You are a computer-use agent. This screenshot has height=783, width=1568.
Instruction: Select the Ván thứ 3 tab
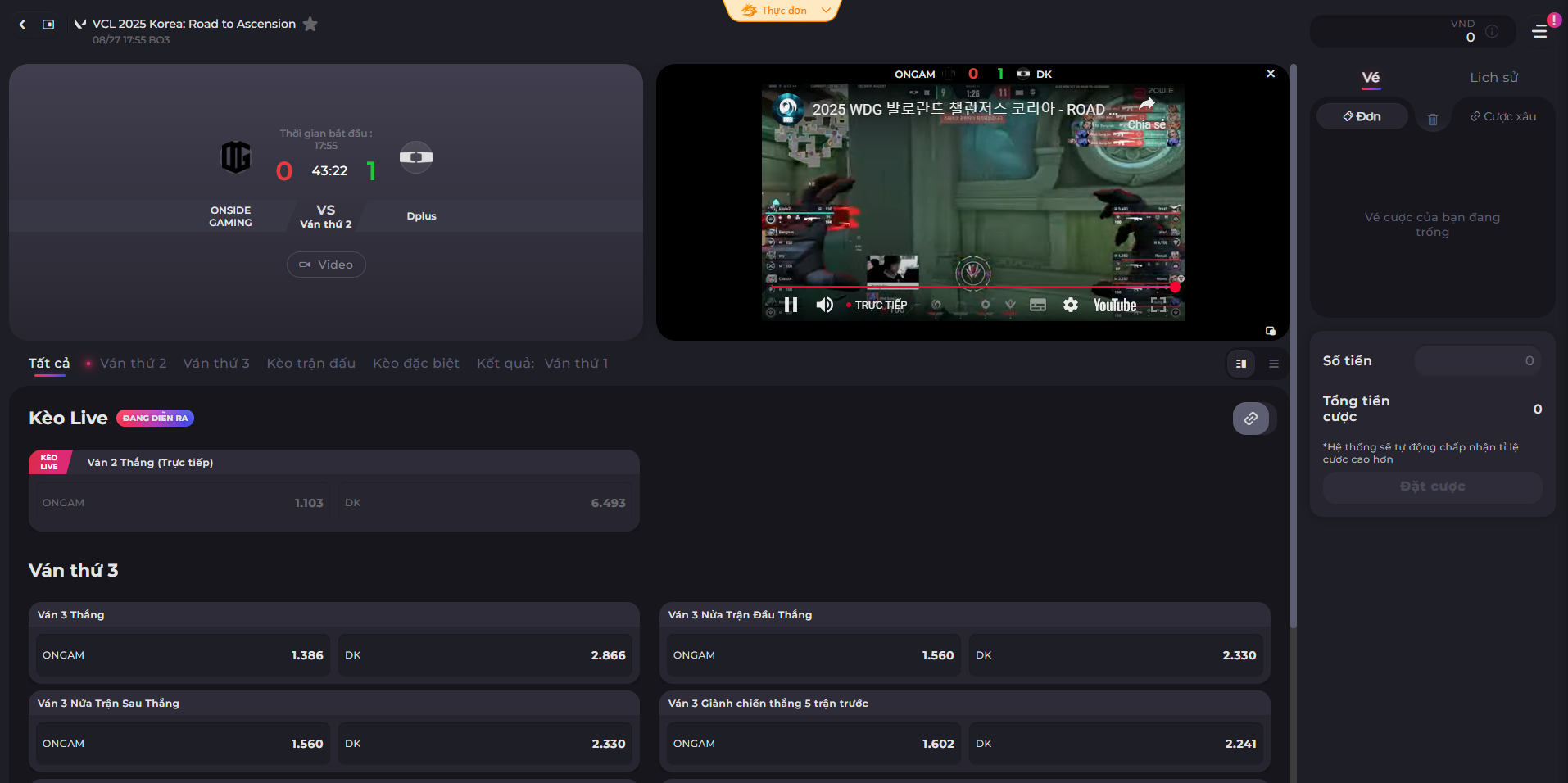pyautogui.click(x=216, y=363)
